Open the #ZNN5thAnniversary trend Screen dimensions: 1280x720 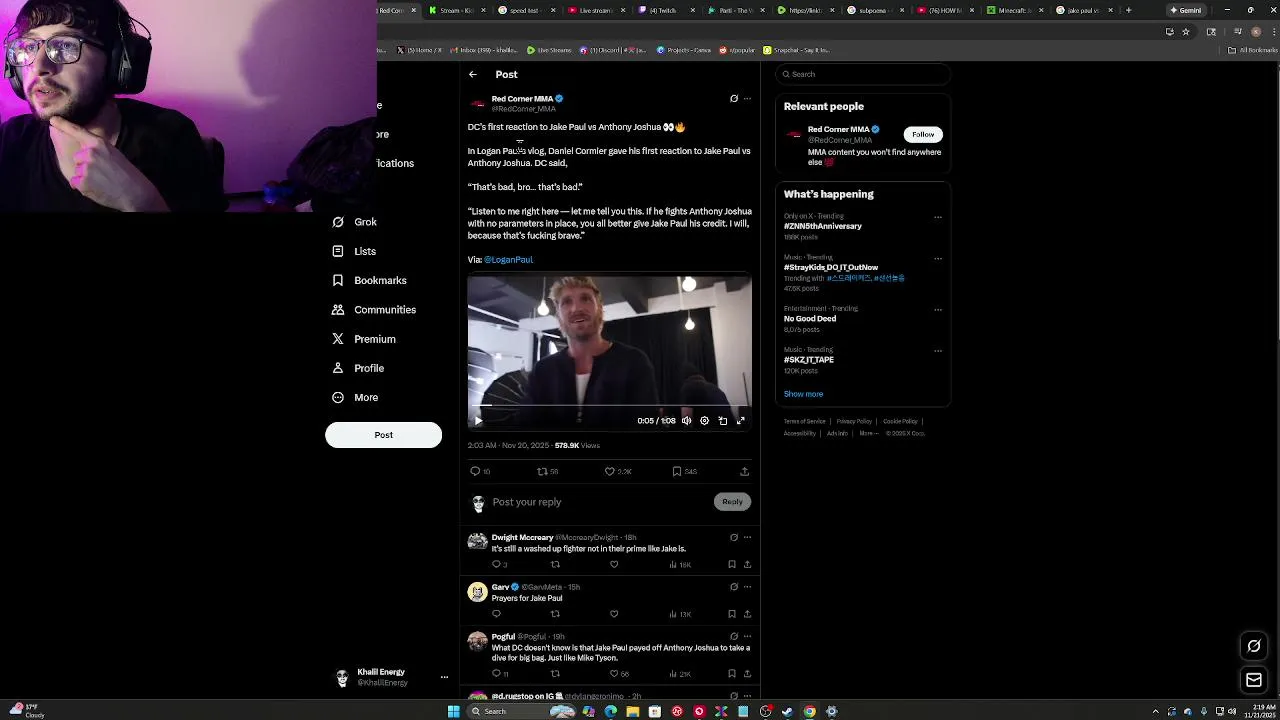point(823,226)
